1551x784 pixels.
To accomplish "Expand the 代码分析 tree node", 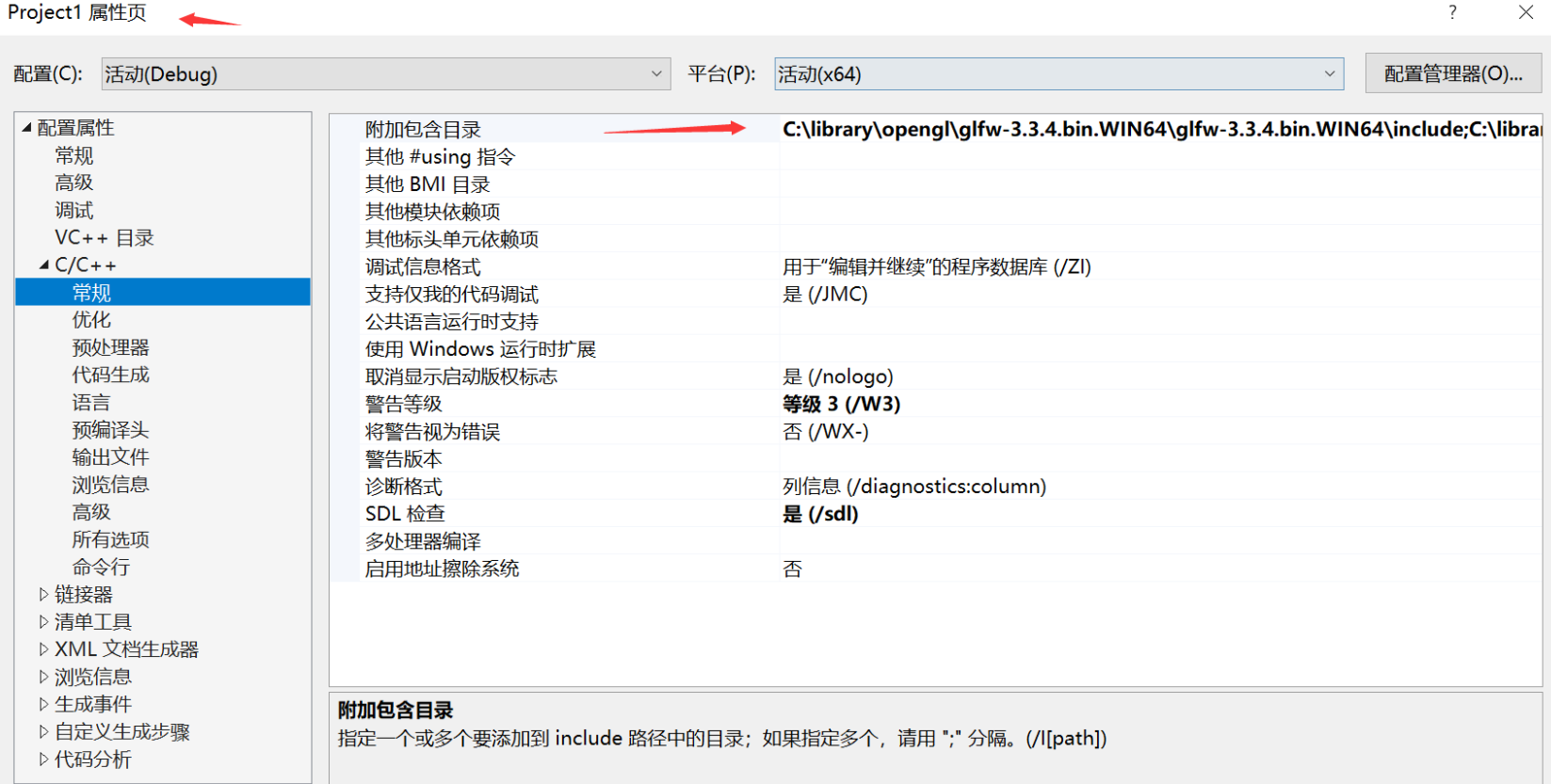I will click(43, 759).
